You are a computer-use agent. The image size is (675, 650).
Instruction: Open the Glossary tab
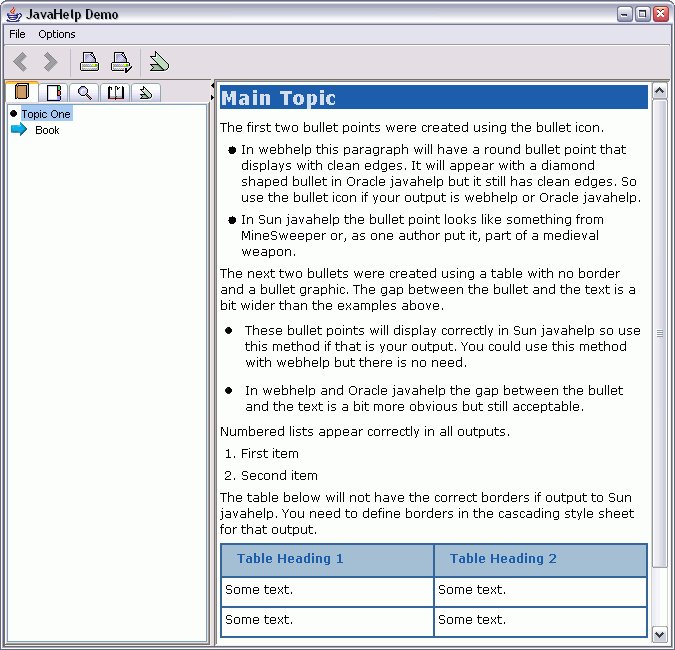click(115, 93)
